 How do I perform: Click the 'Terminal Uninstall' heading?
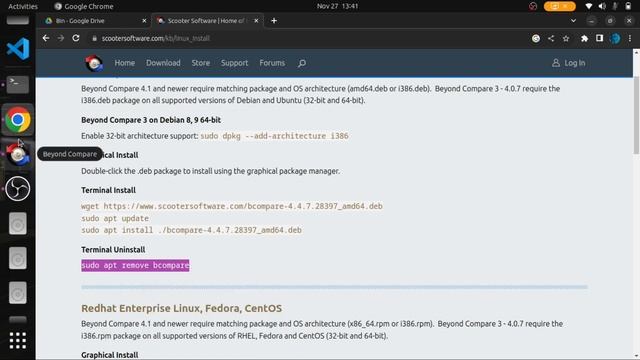point(113,249)
